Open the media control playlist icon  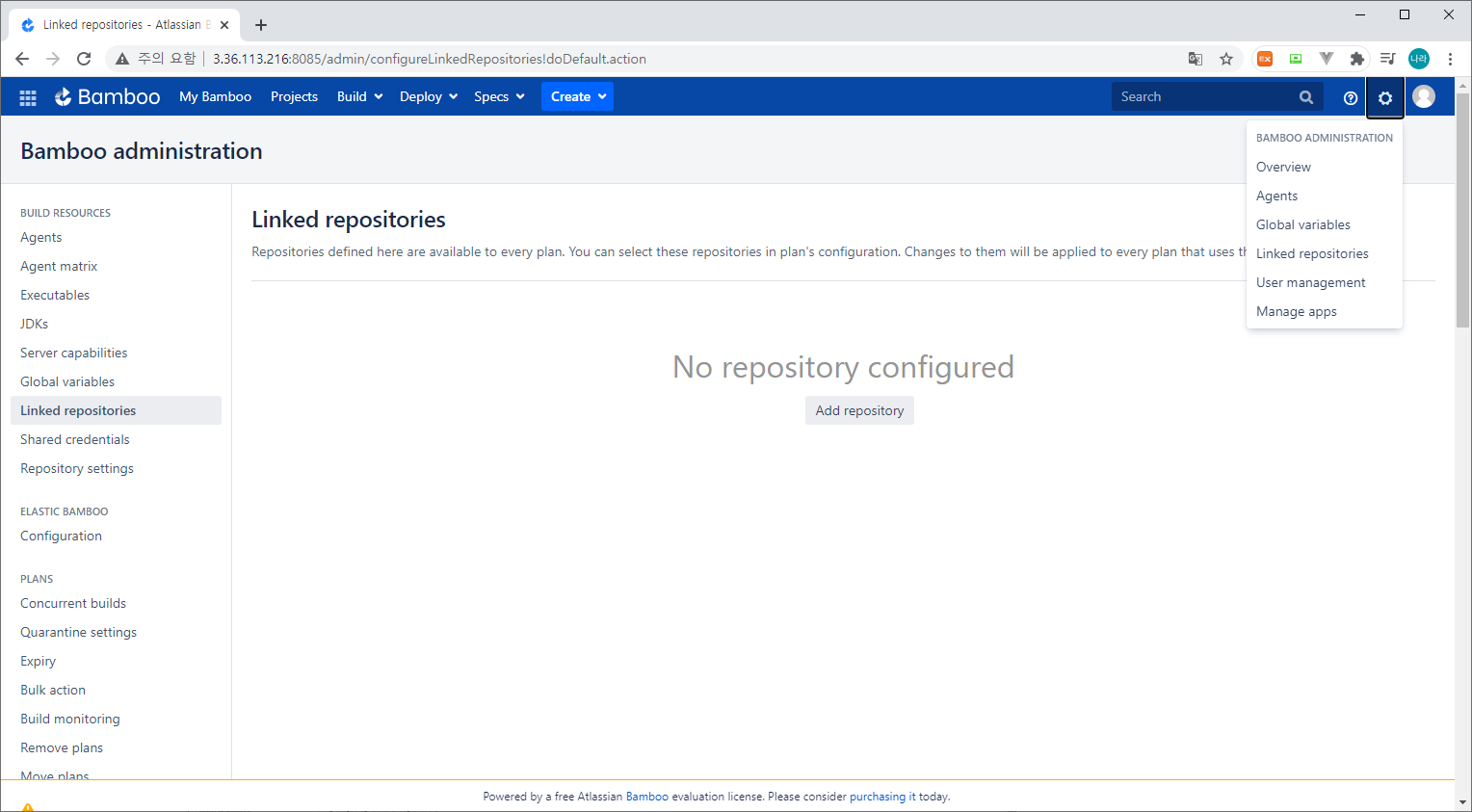(1388, 59)
